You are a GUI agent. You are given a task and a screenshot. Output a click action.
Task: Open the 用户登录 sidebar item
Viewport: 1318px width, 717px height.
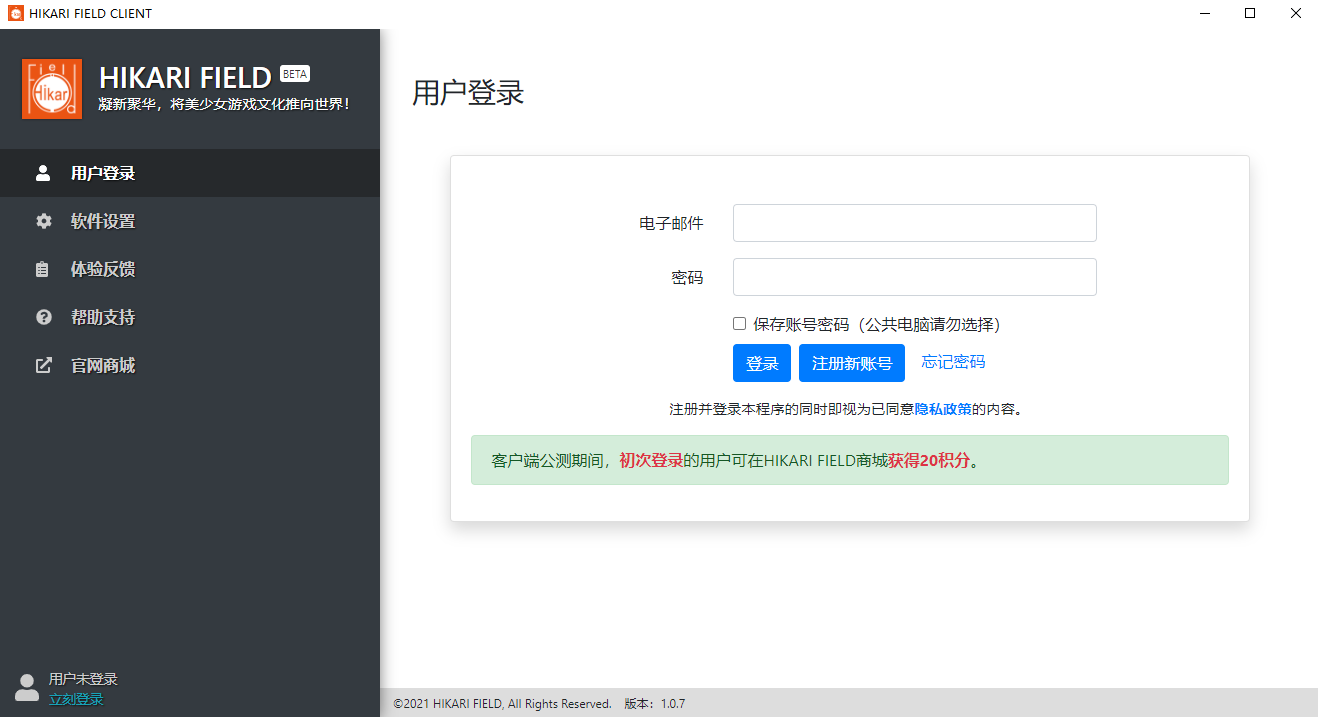pos(190,173)
